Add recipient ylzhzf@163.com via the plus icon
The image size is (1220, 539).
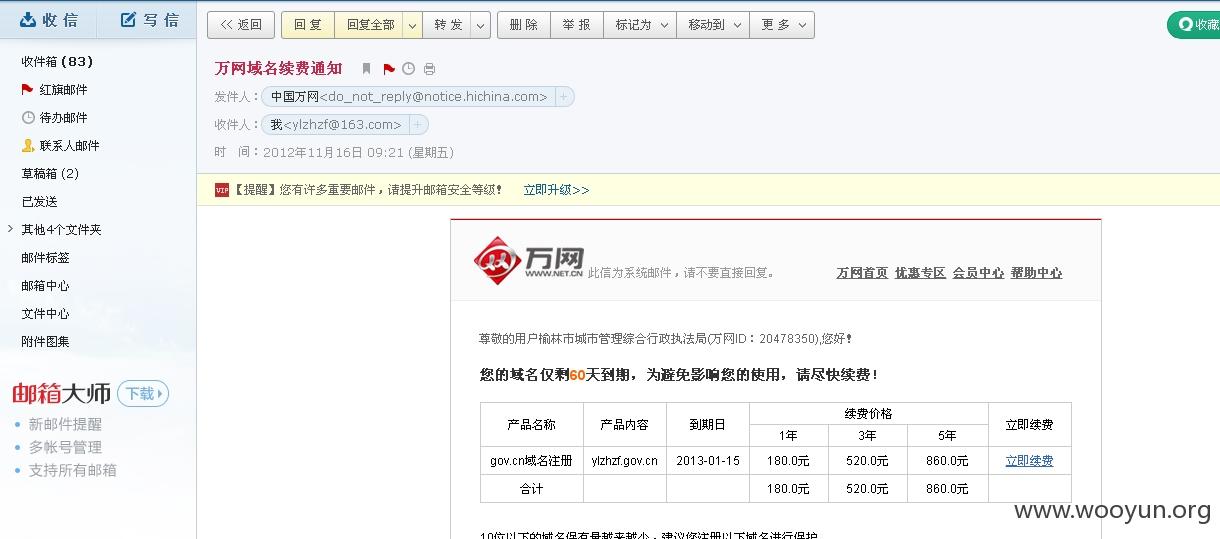click(417, 125)
